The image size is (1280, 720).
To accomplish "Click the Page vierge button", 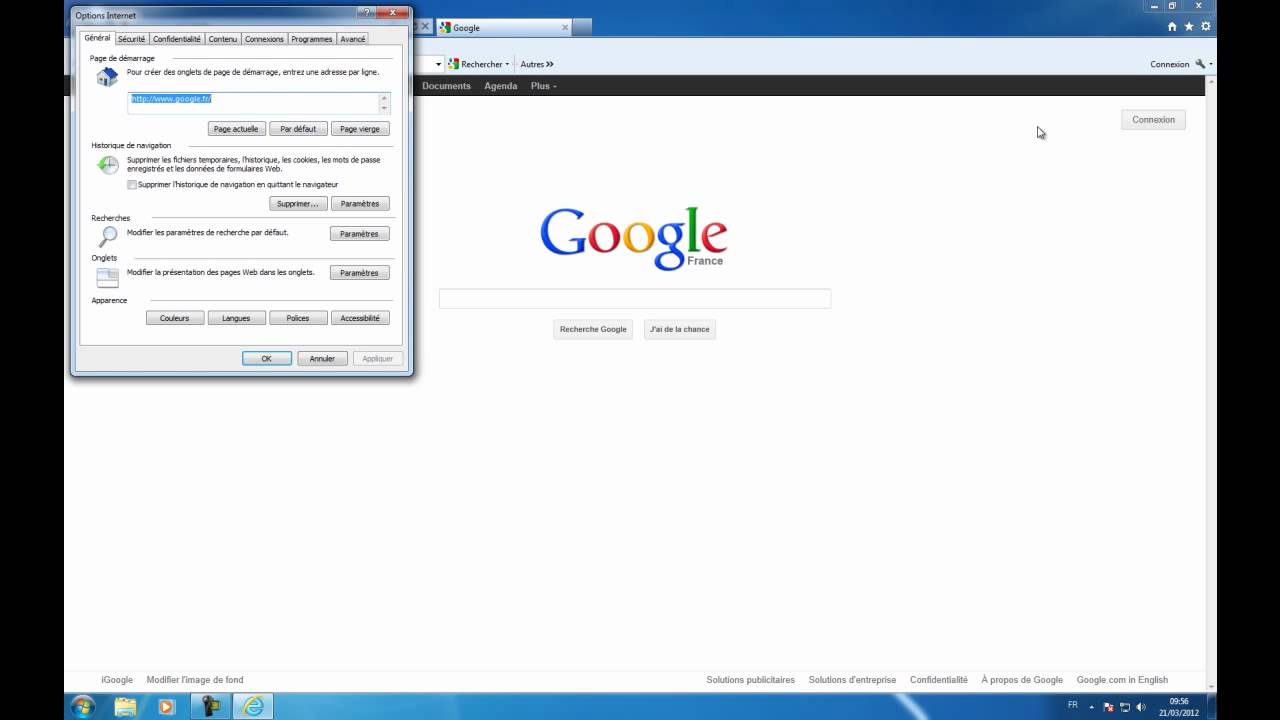I will pos(360,129).
